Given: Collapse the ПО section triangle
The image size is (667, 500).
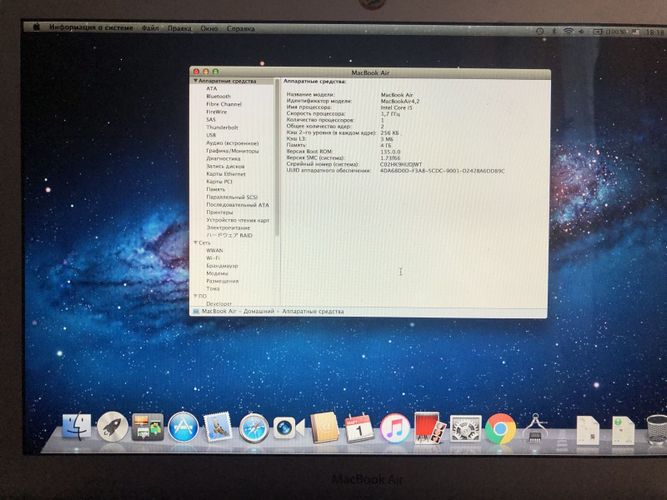Looking at the screenshot, I should pyautogui.click(x=196, y=296).
